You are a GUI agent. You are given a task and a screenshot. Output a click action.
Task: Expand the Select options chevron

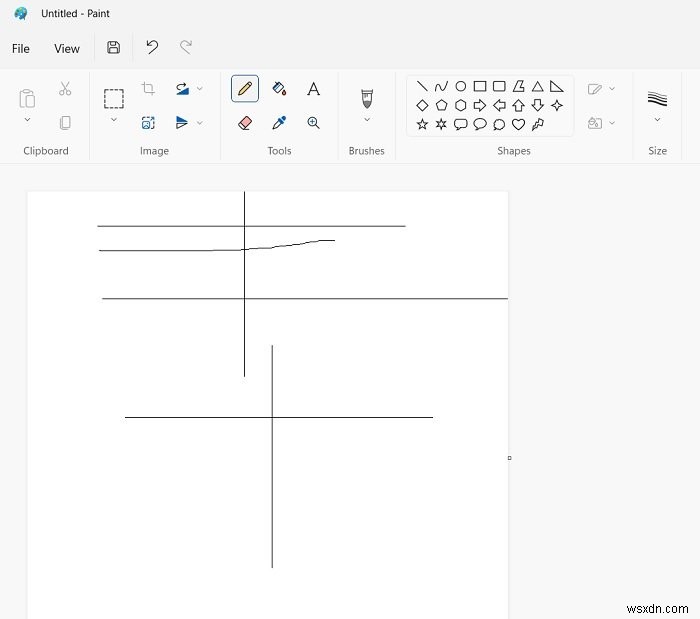pyautogui.click(x=114, y=120)
